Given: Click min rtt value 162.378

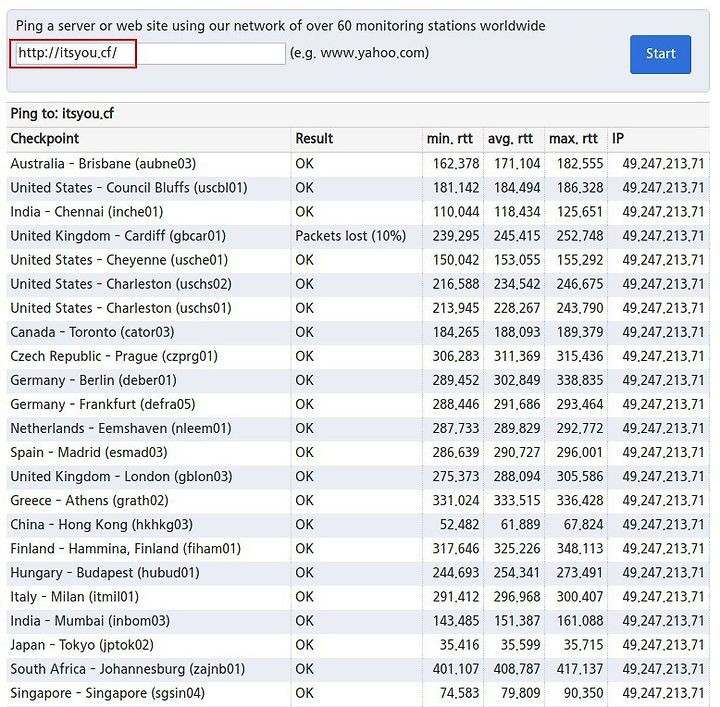Looking at the screenshot, I should (x=456, y=164).
